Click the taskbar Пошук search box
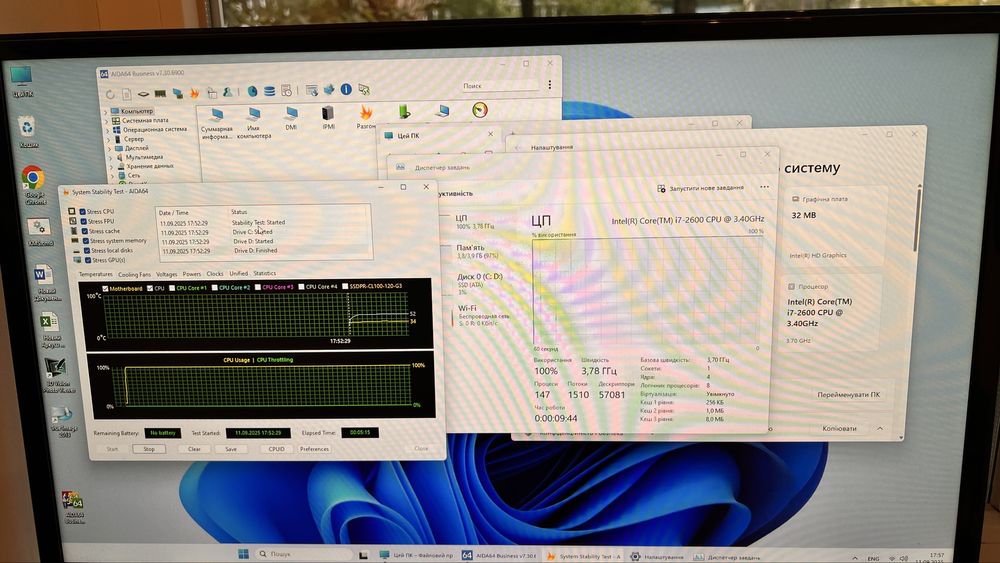This screenshot has width=1000, height=563. click(304, 554)
